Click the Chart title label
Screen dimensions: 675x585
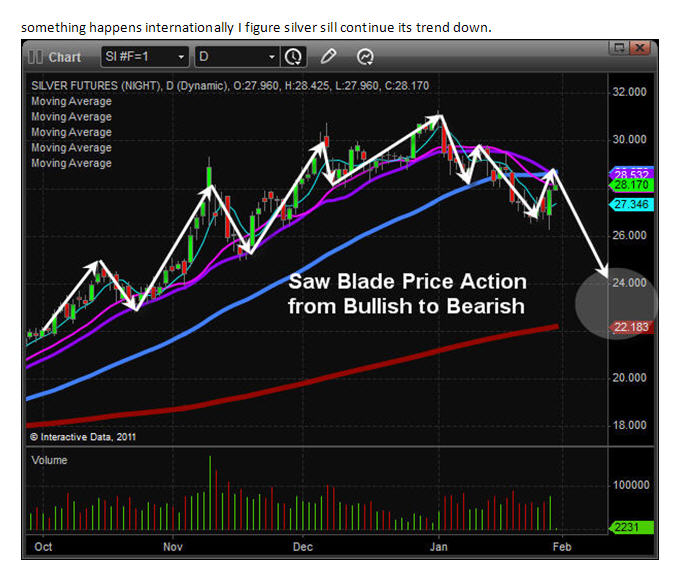coord(65,57)
